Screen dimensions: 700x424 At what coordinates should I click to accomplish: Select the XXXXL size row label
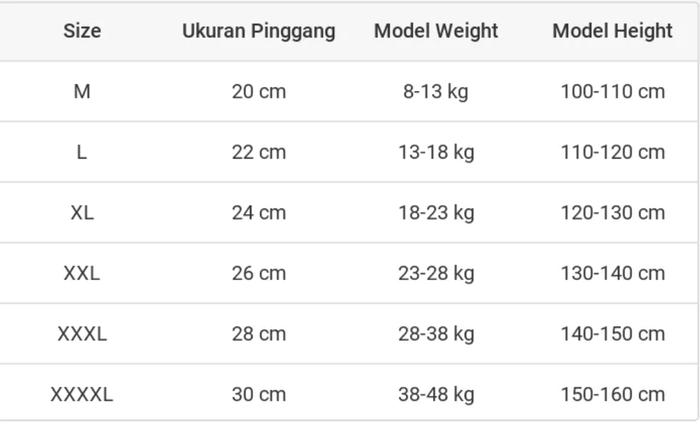(82, 394)
